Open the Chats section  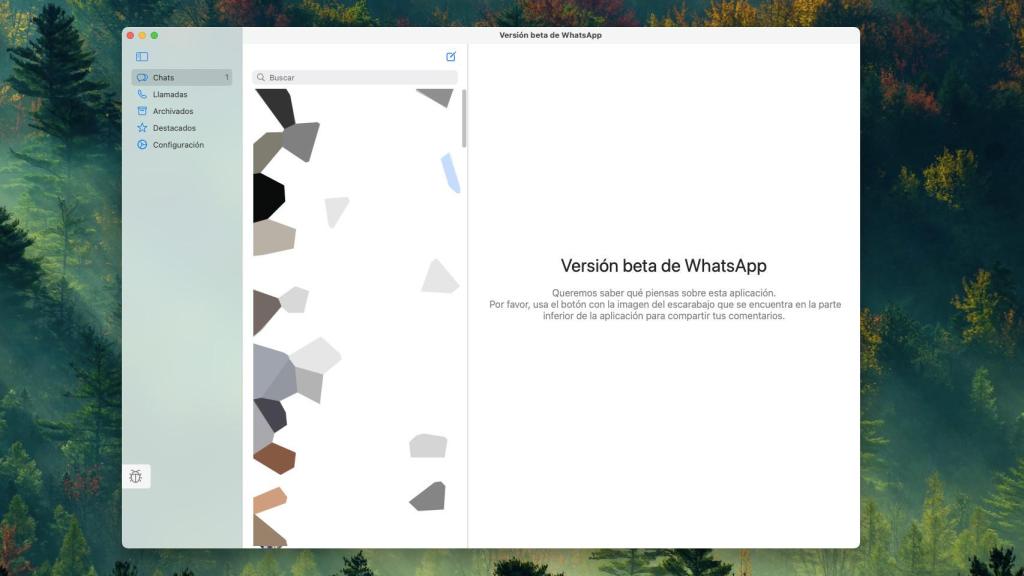pos(182,77)
